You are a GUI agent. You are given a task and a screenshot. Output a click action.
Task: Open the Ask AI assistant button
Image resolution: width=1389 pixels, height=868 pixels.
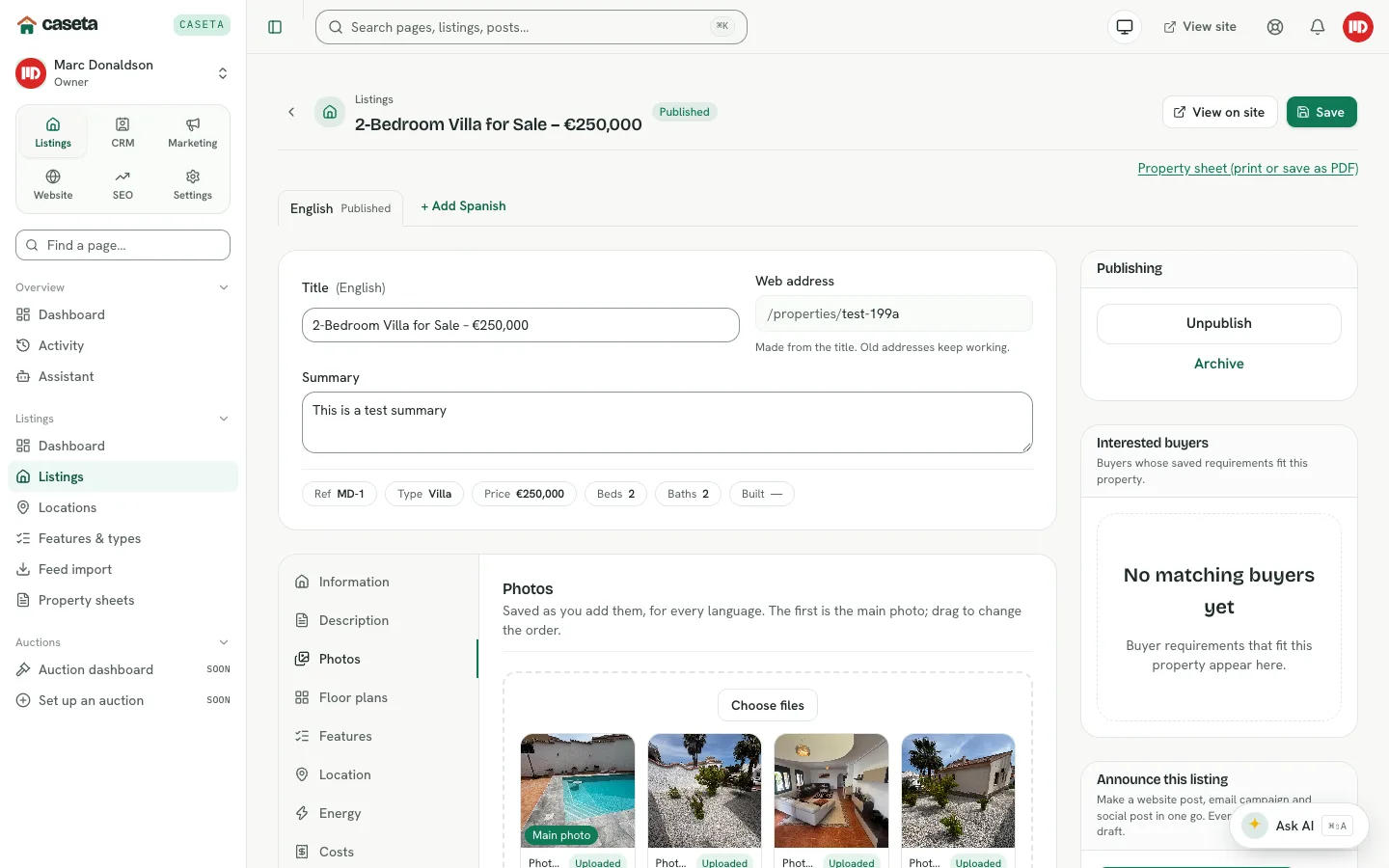click(x=1298, y=826)
